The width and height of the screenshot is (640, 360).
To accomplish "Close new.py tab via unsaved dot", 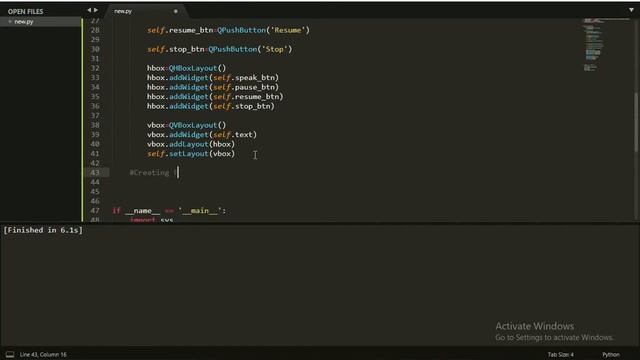I will (x=176, y=11).
